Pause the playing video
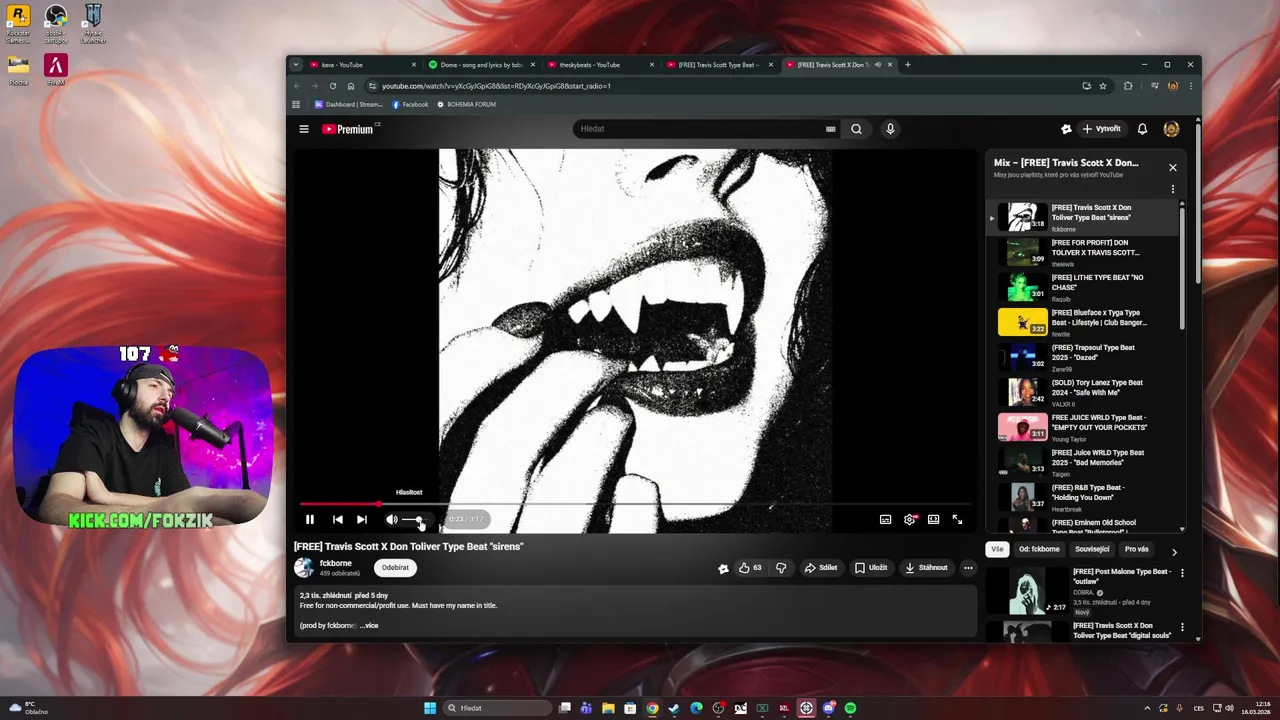This screenshot has height=720, width=1280. pos(310,519)
